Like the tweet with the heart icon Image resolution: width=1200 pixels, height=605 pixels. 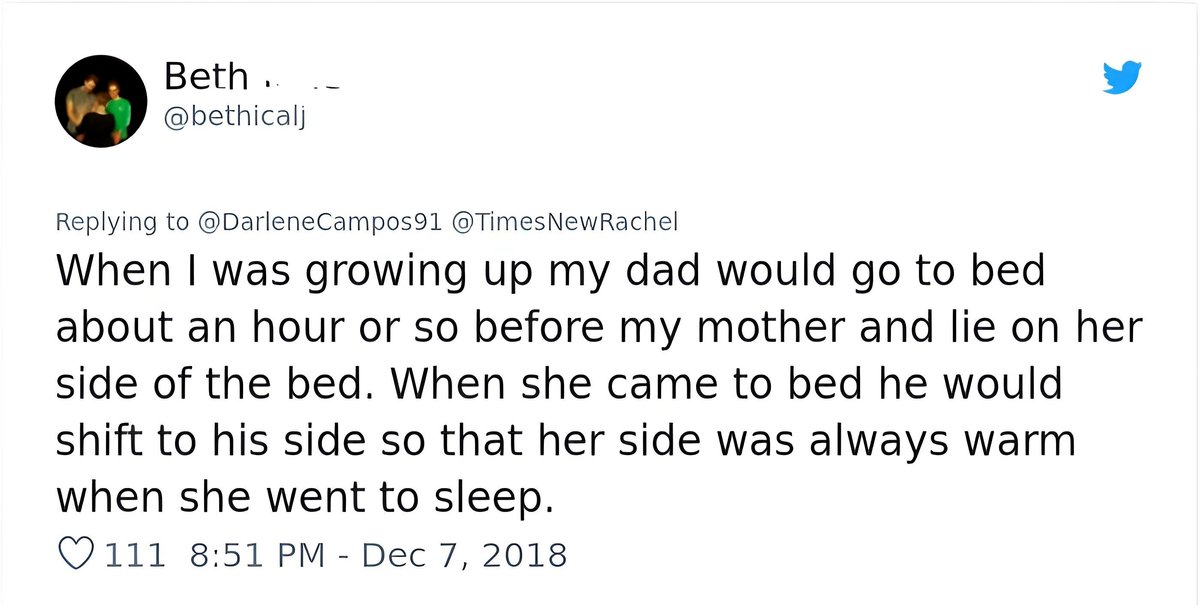point(77,554)
